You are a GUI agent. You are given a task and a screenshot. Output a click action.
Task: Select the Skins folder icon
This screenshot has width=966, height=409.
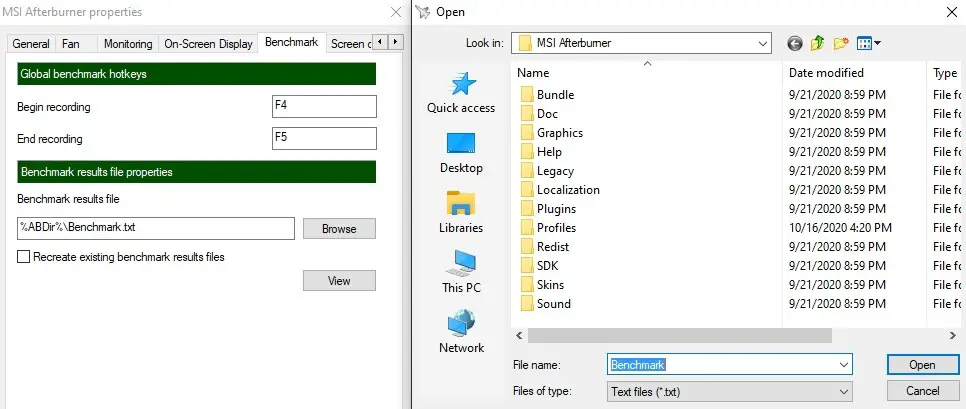coord(527,285)
